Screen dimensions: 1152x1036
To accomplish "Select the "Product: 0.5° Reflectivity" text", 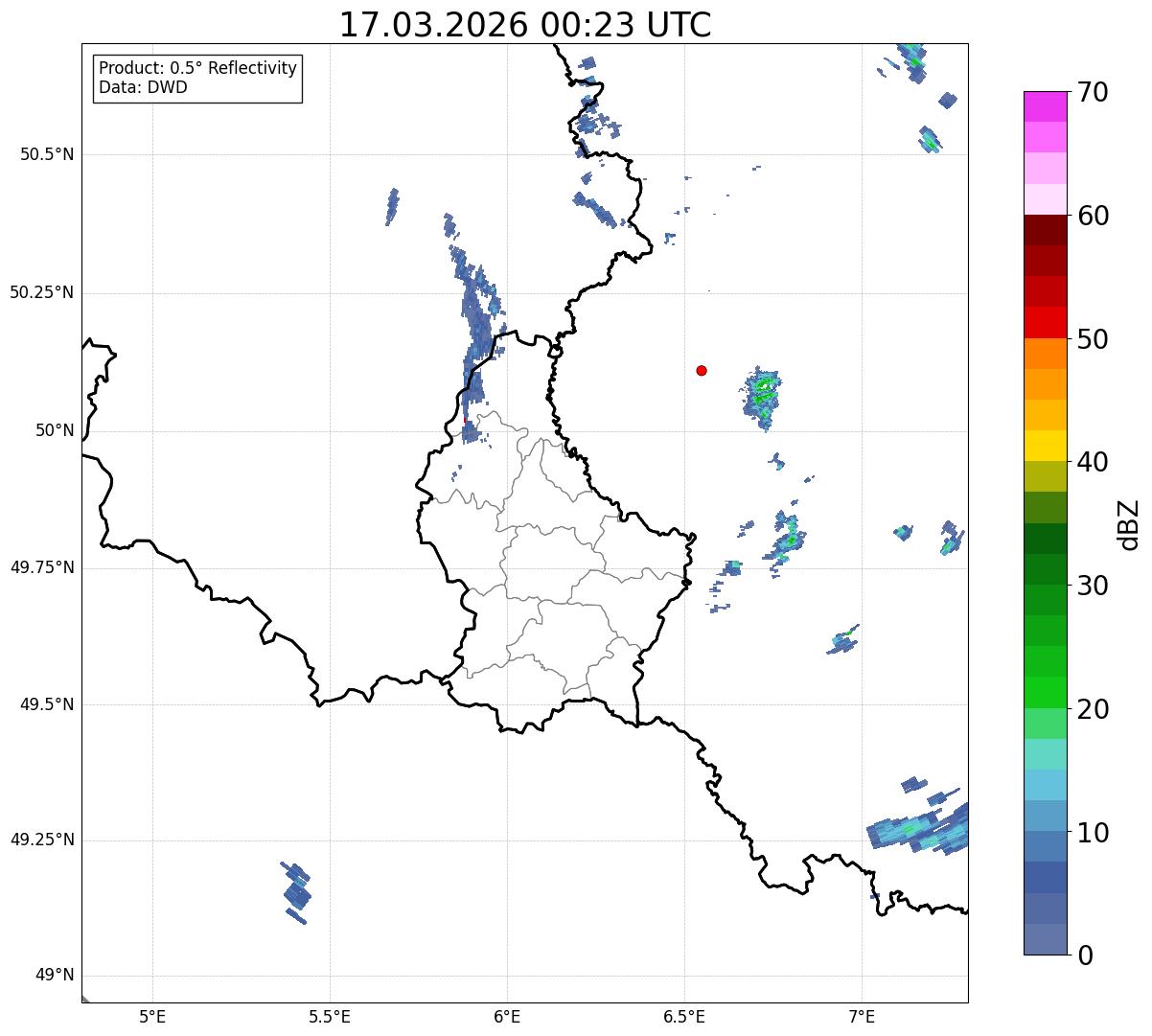I will 197,68.
